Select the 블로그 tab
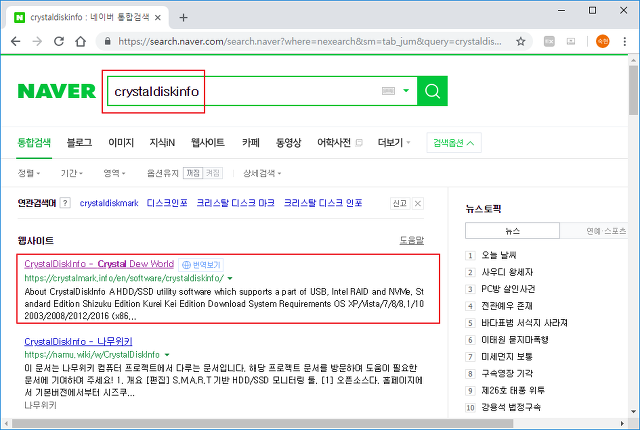The height and width of the screenshot is (430, 640). (80, 142)
